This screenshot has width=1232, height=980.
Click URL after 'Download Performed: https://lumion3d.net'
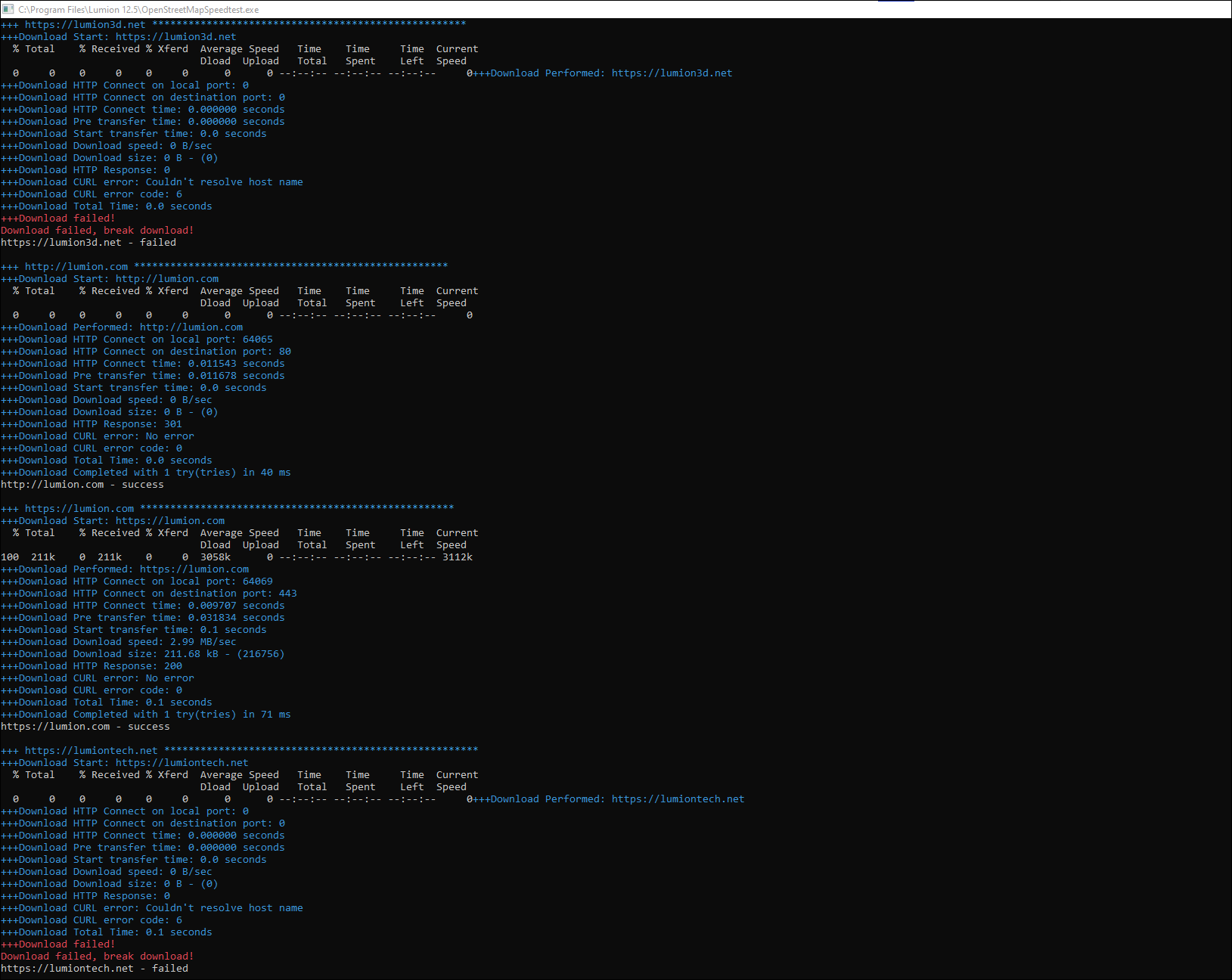click(672, 73)
